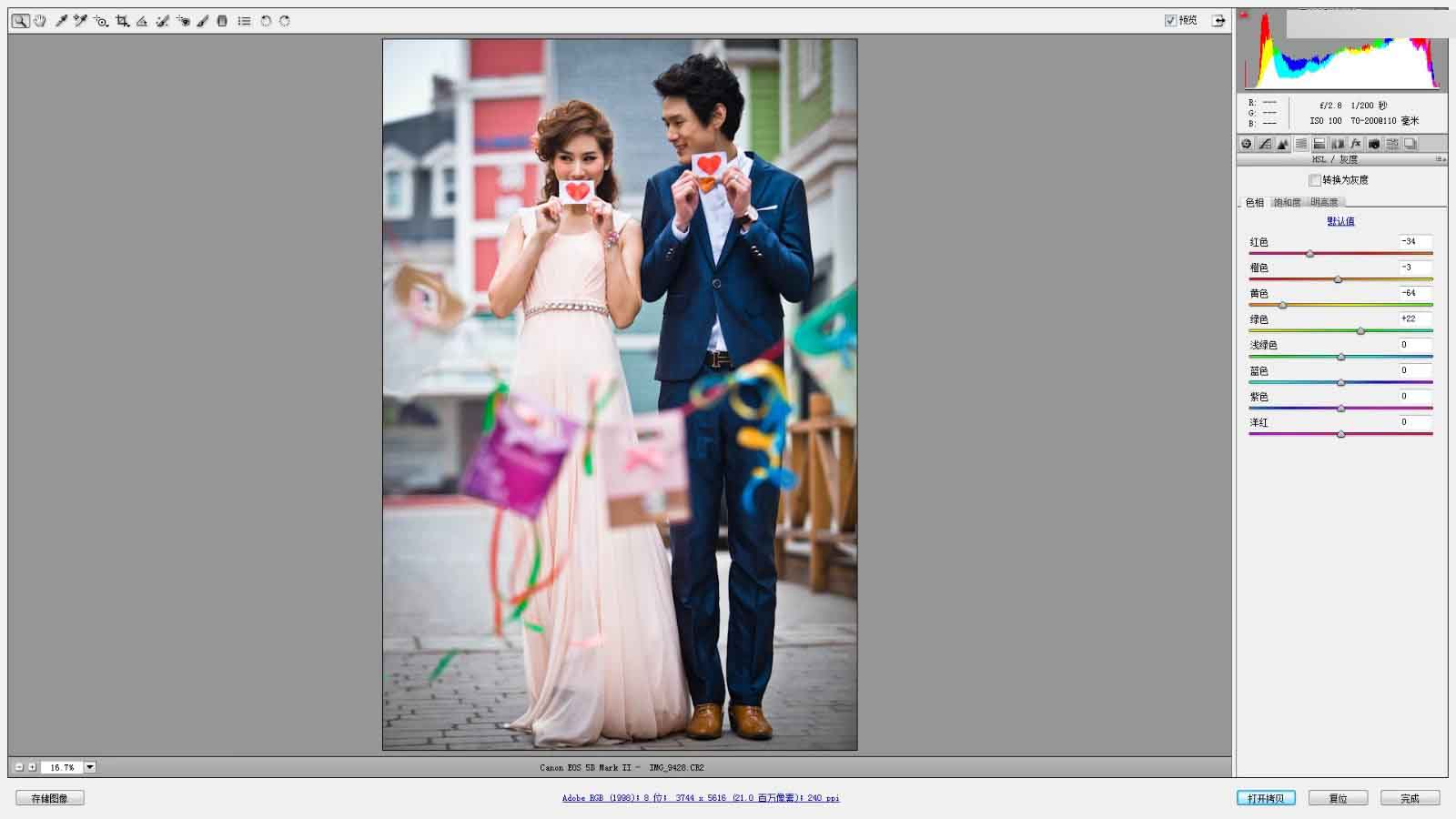
Task: Open Camera Raw preferences list icon
Action: (245, 21)
